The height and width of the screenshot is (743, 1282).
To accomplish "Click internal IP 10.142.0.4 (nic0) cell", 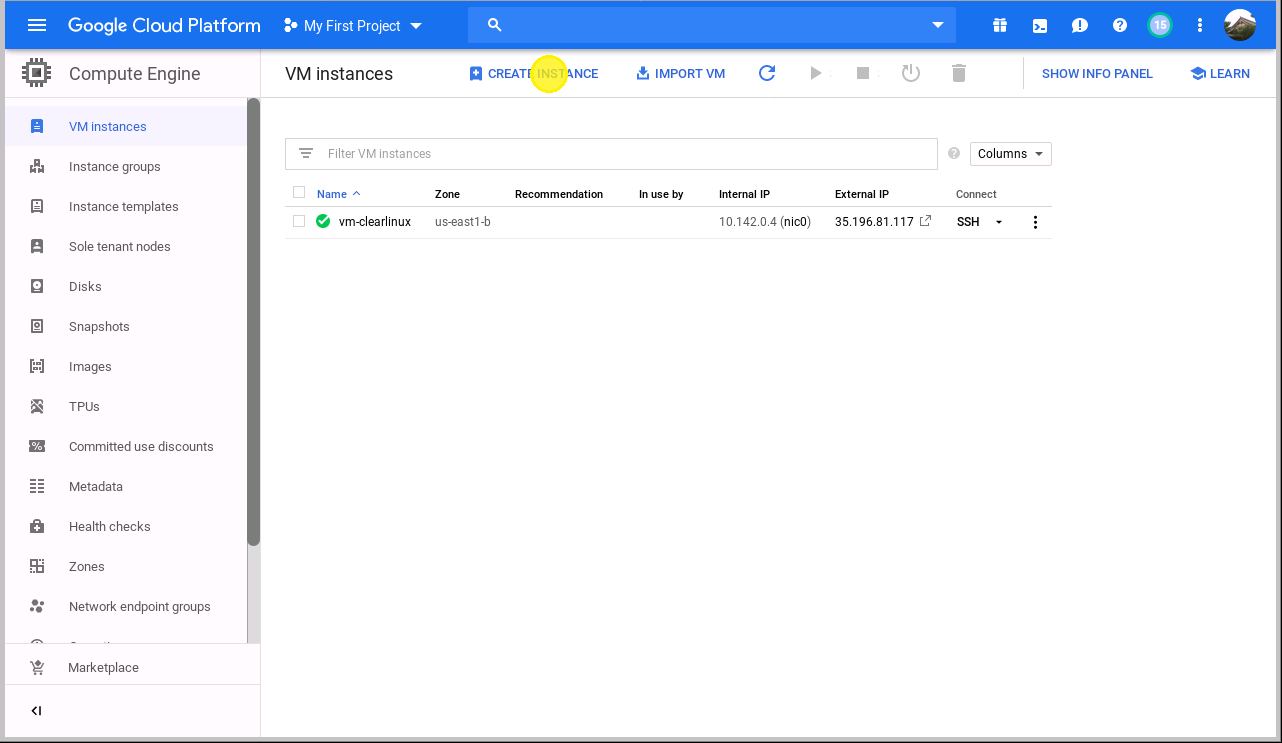I will tap(765, 222).
